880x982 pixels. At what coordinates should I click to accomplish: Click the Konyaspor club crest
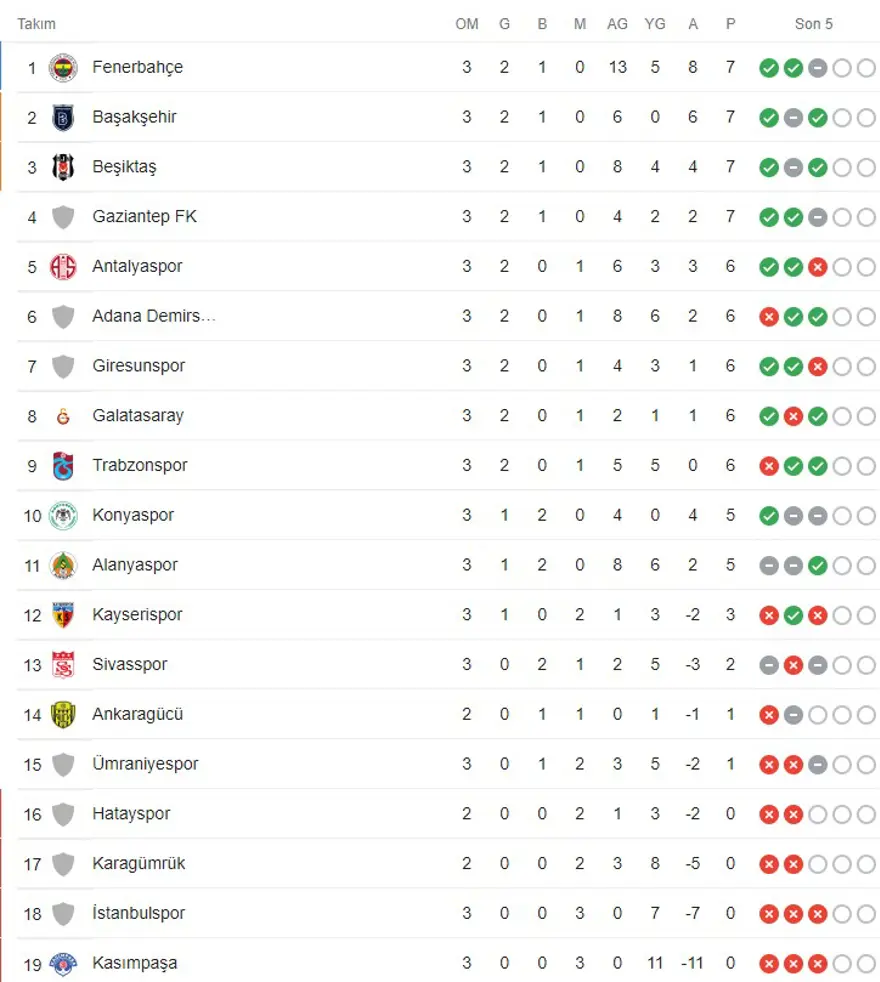(63, 515)
